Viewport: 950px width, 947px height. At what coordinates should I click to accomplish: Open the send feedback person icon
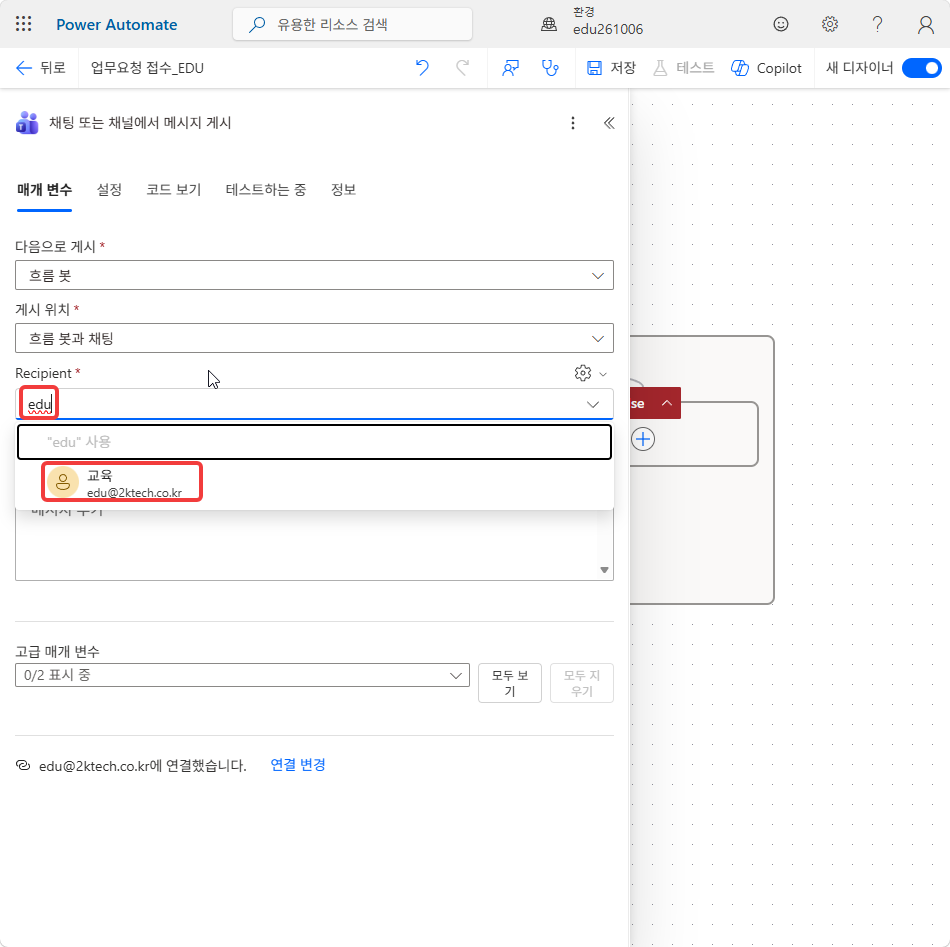[510, 68]
